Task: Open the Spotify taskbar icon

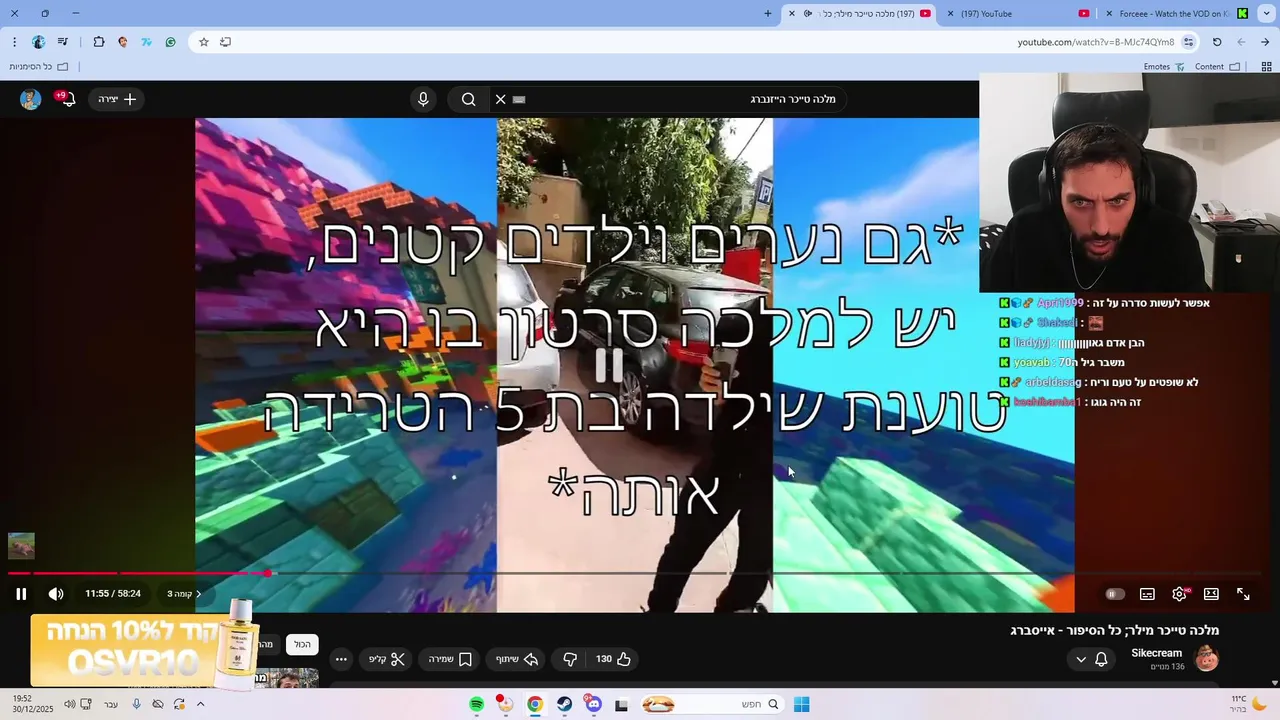Action: pyautogui.click(x=477, y=704)
